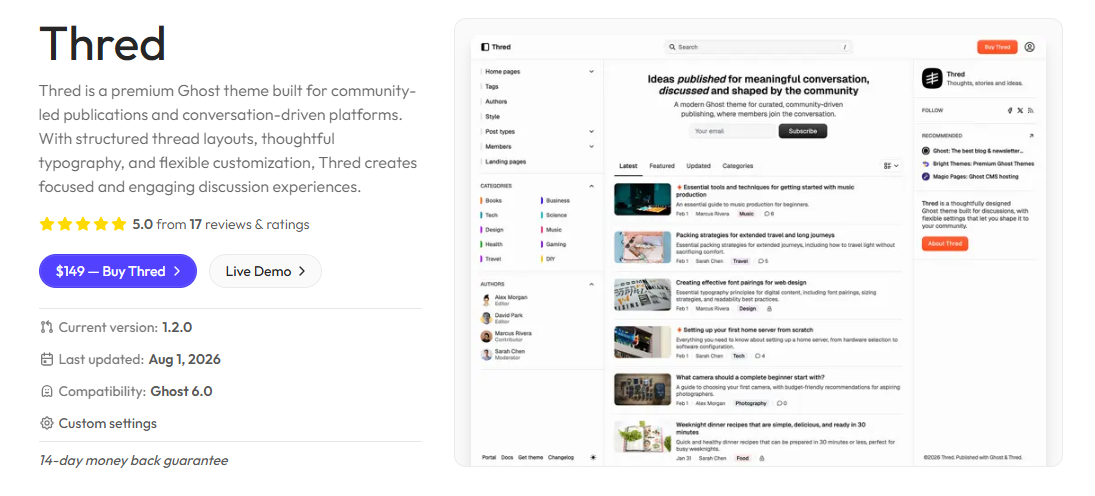Open the Style menu item
1095x496 pixels.
[492, 117]
